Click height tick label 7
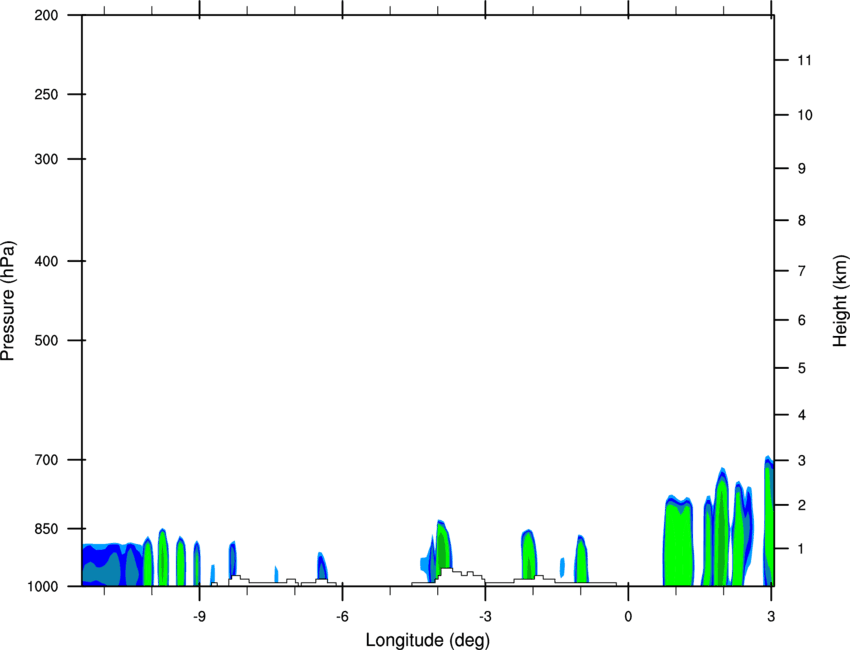Image resolution: width=850 pixels, height=650 pixels. pyautogui.click(x=802, y=271)
